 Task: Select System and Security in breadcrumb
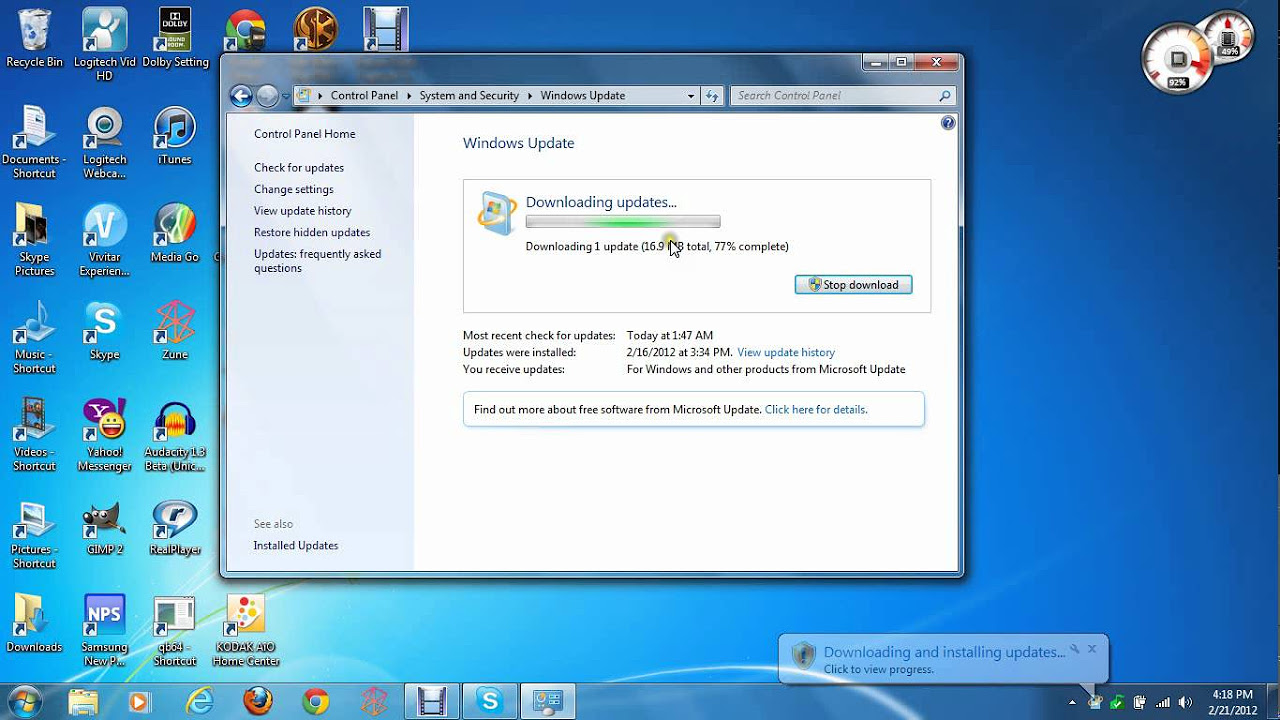click(x=469, y=96)
